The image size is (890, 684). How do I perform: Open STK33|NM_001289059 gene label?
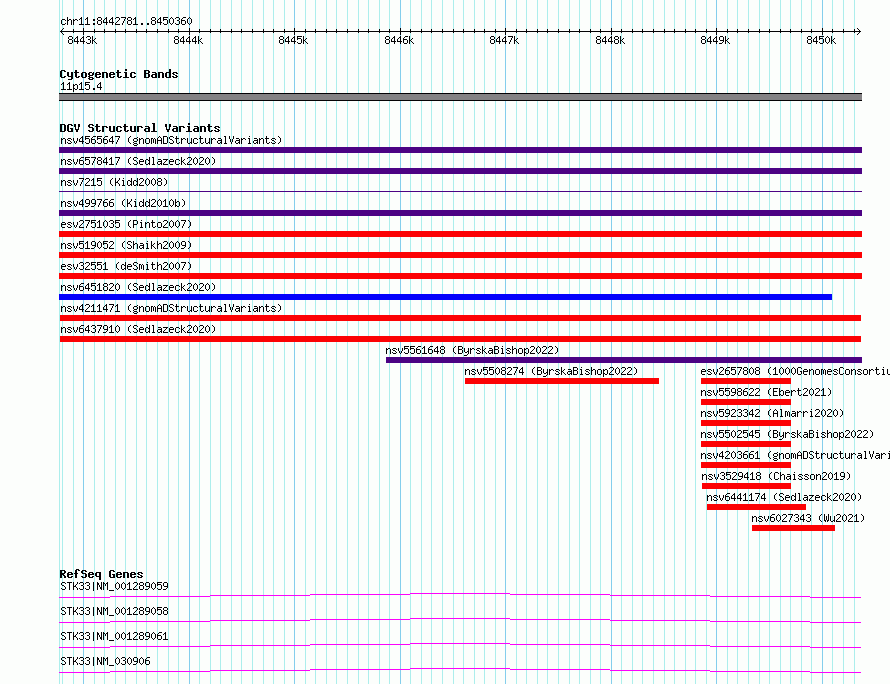pos(114,586)
